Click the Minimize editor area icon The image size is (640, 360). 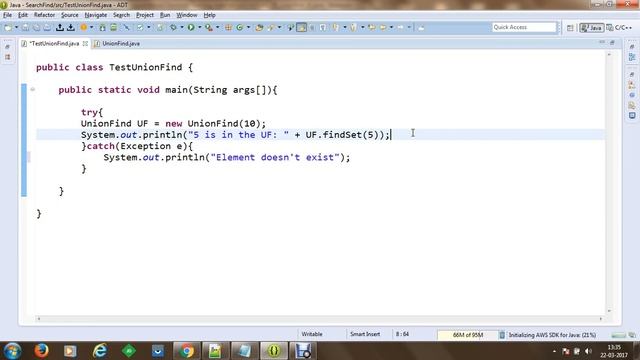pos(602,42)
